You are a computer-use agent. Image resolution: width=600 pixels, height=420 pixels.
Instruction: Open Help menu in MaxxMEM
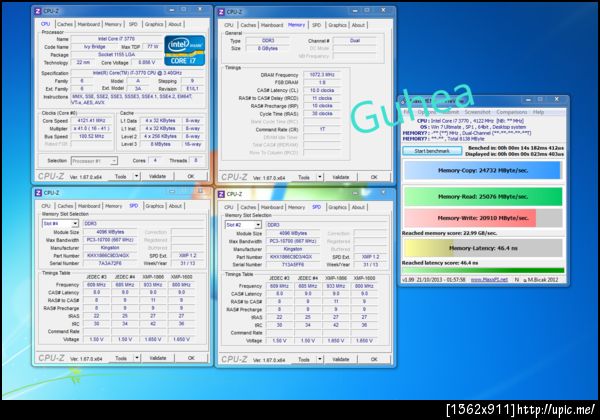[538, 112]
